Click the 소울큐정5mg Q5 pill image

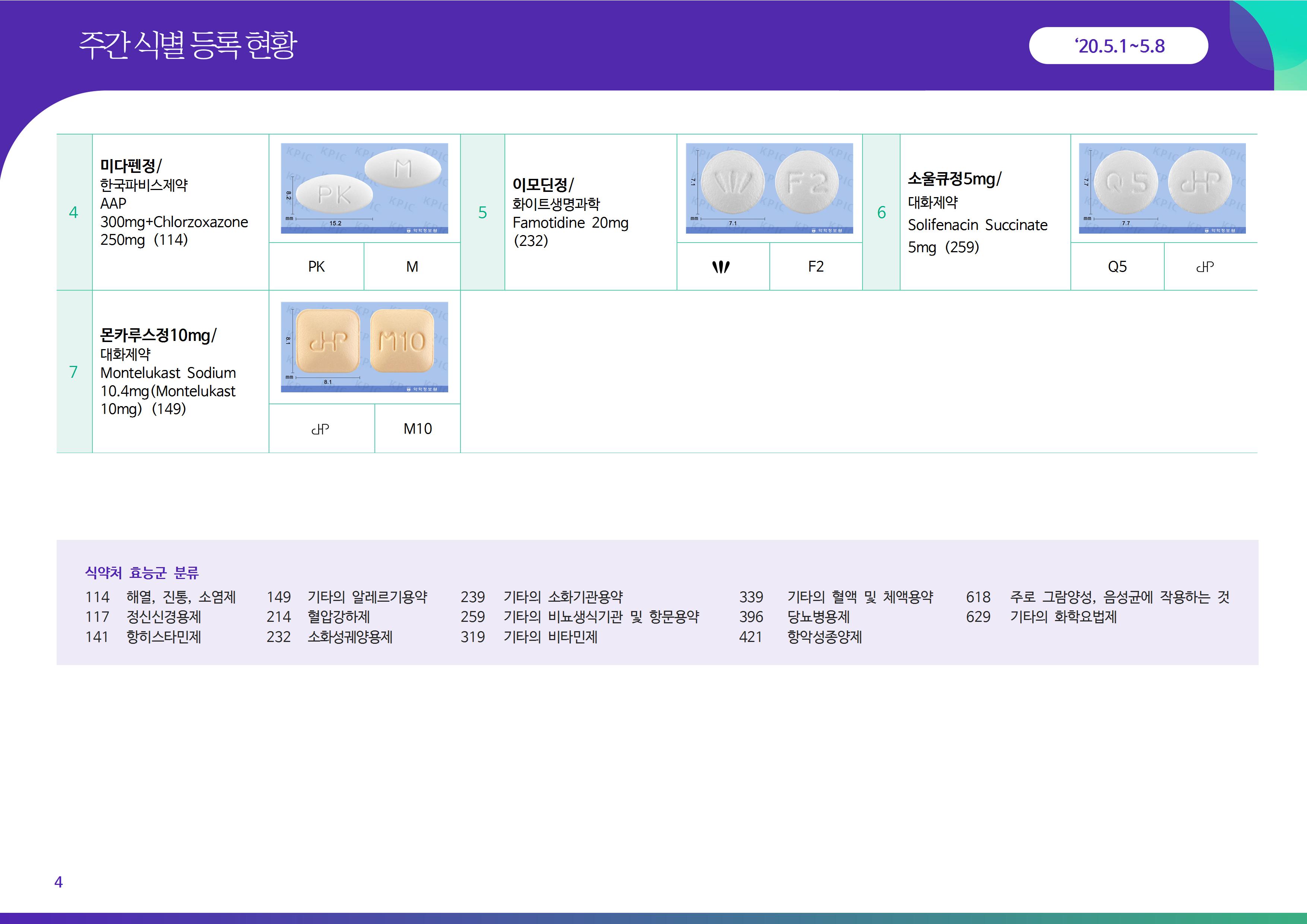pyautogui.click(x=1162, y=188)
